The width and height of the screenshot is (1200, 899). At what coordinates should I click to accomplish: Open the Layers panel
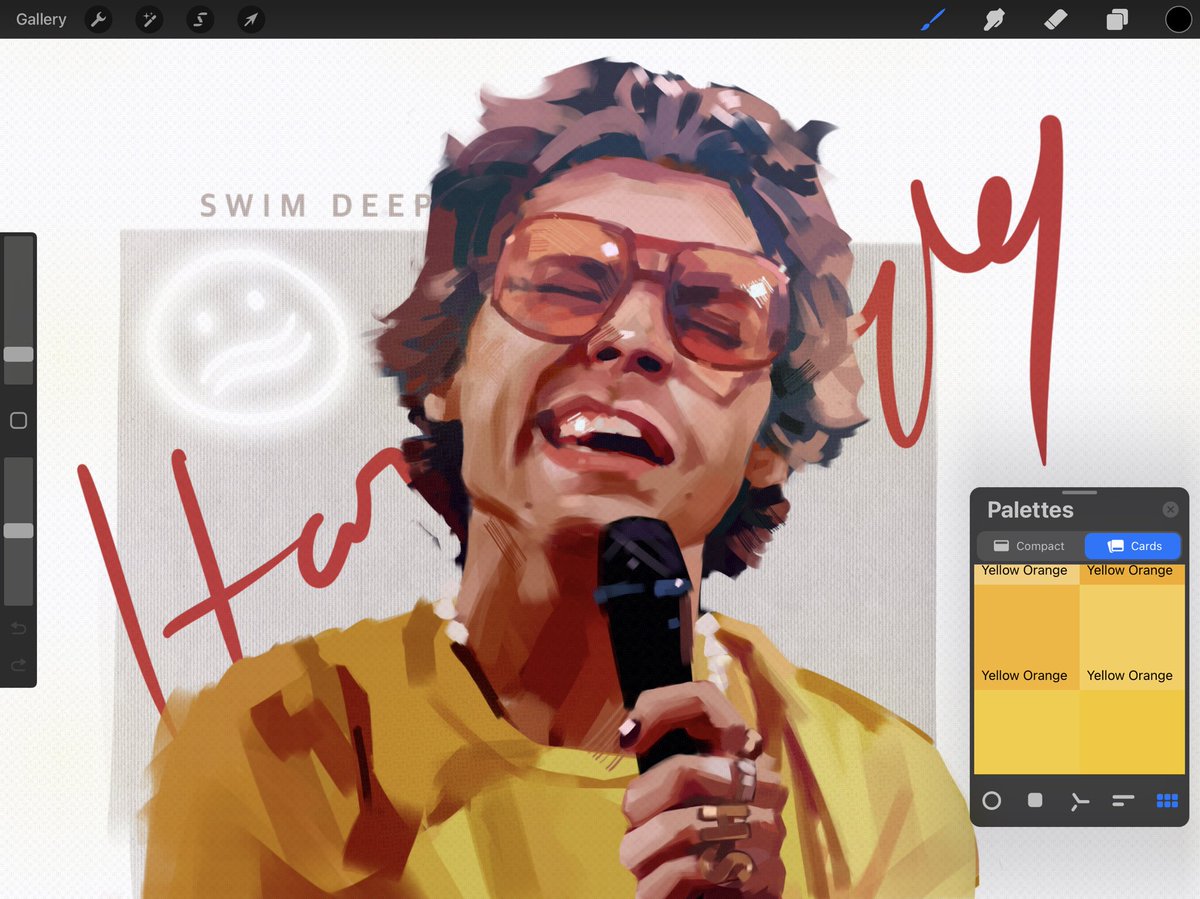click(x=1117, y=19)
